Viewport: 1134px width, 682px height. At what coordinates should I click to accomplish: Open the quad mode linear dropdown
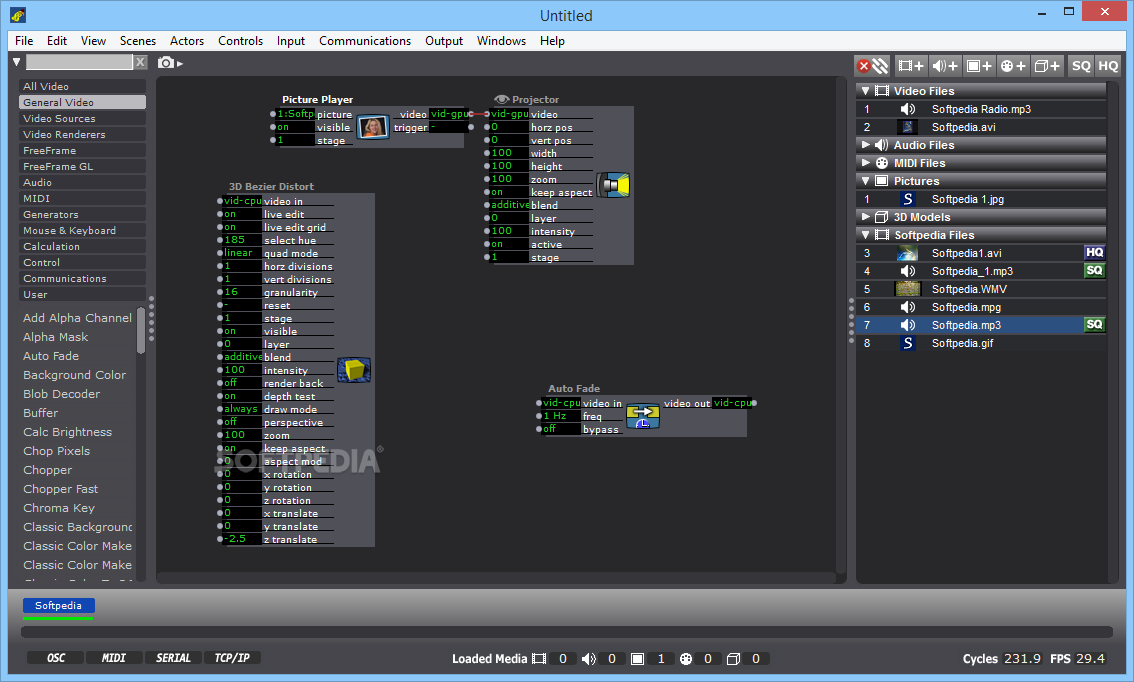[x=242, y=253]
